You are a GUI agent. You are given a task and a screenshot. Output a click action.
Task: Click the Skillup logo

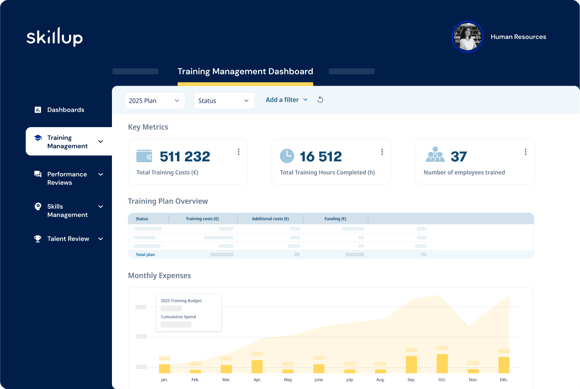click(x=55, y=37)
